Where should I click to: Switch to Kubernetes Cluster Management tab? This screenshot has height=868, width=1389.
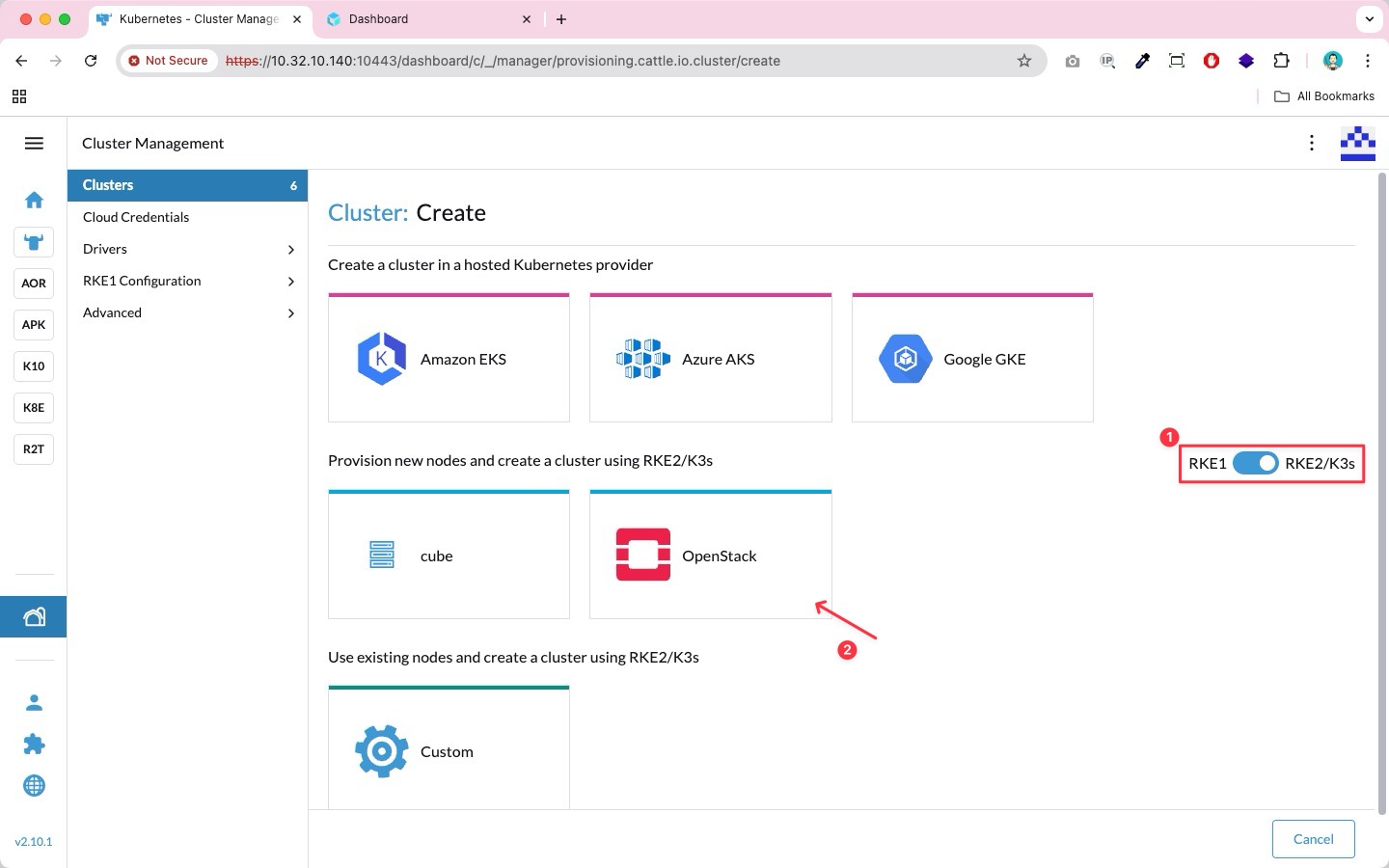point(200,19)
